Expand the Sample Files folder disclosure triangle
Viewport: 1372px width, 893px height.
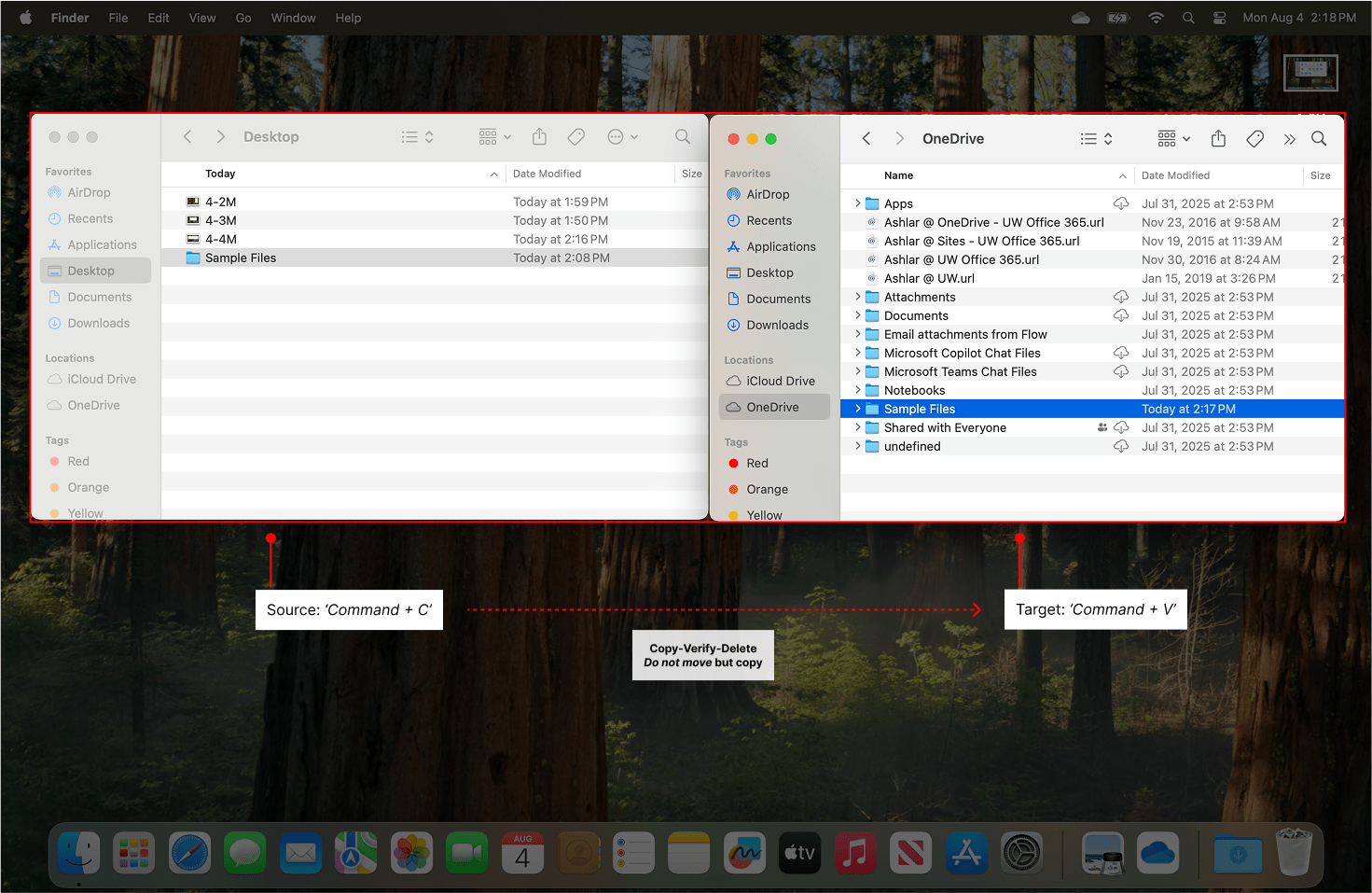click(857, 409)
